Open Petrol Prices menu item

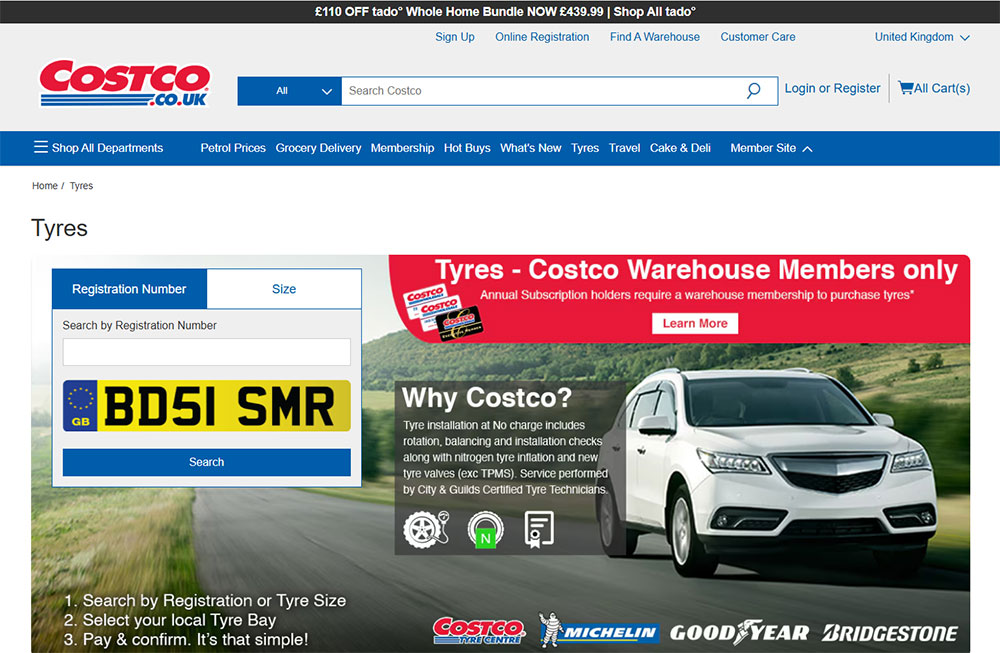(x=233, y=148)
